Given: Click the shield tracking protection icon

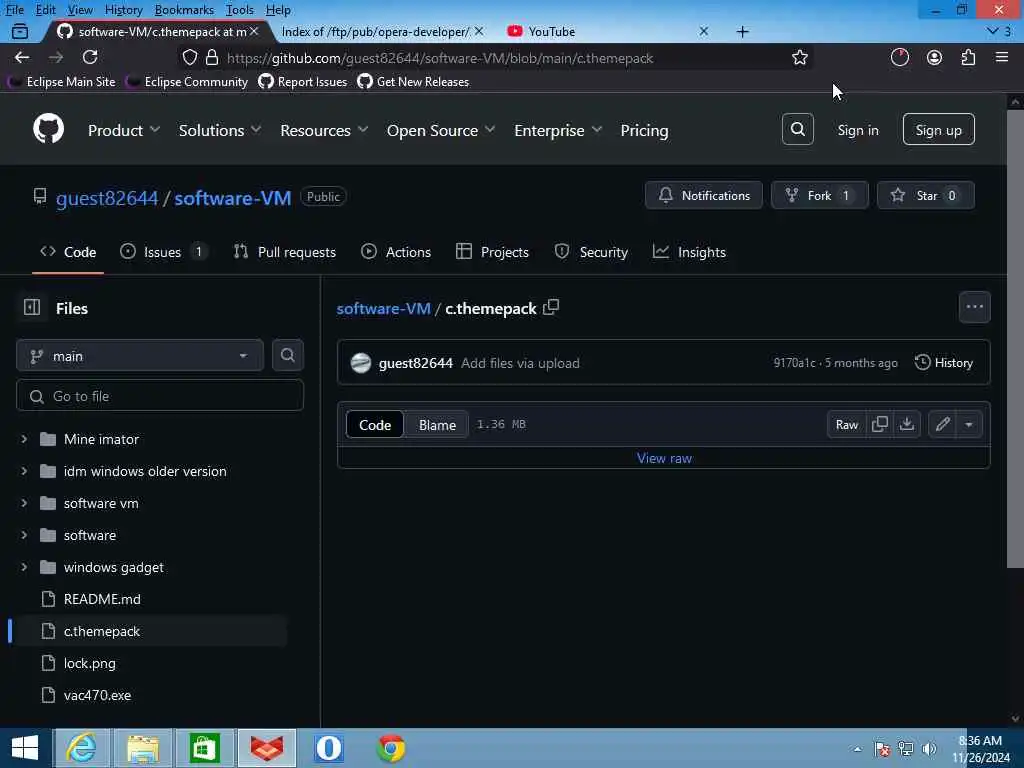Looking at the screenshot, I should click(x=189, y=57).
